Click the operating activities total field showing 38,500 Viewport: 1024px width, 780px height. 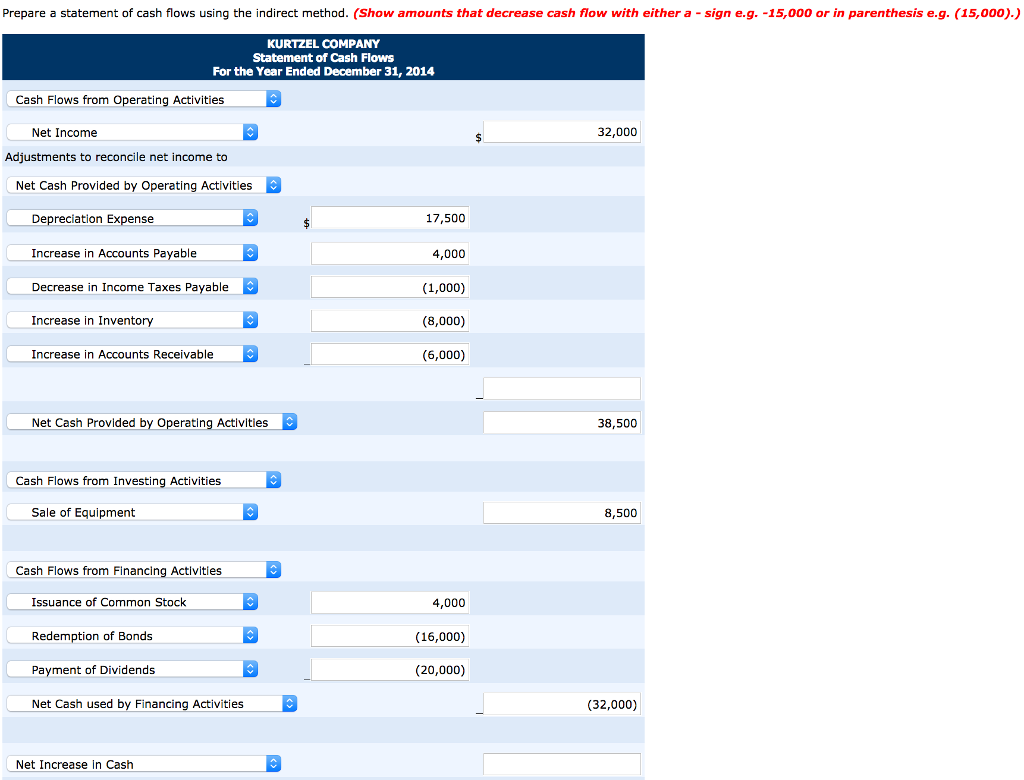click(x=562, y=423)
